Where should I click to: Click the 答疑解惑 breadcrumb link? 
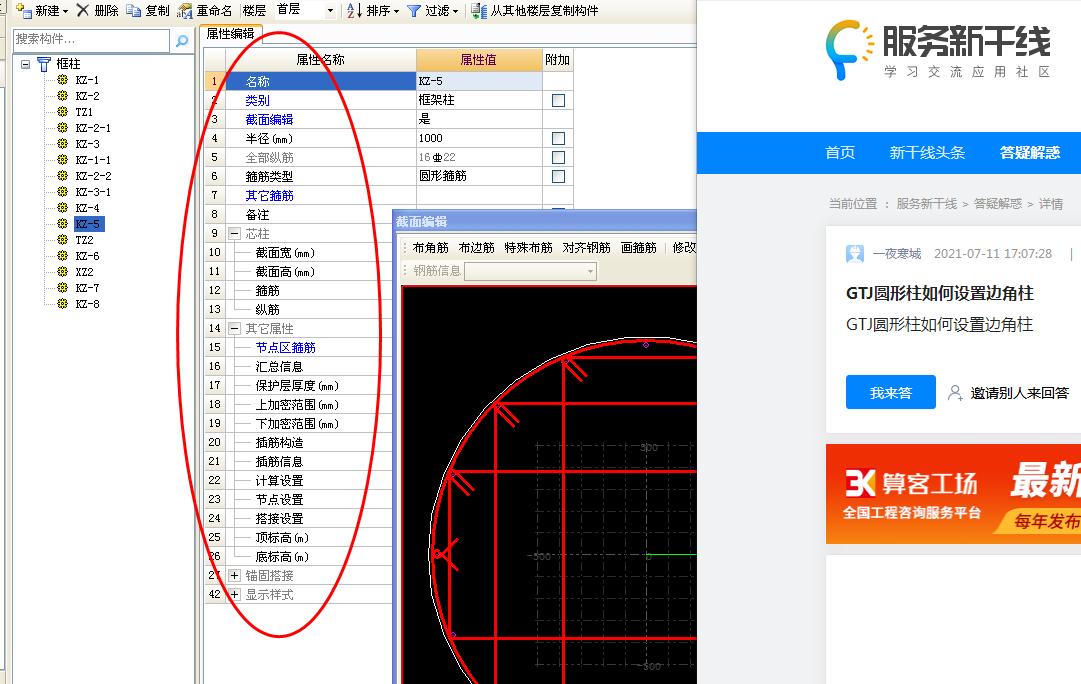tap(998, 203)
